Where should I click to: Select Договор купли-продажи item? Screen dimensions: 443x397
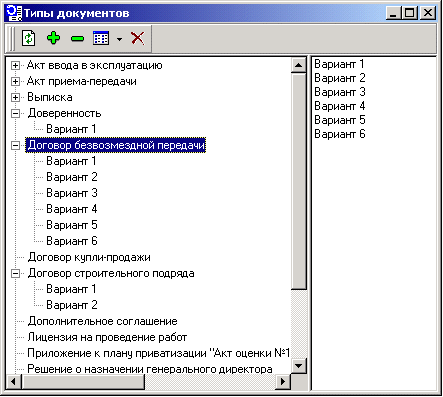pyautogui.click(x=89, y=257)
